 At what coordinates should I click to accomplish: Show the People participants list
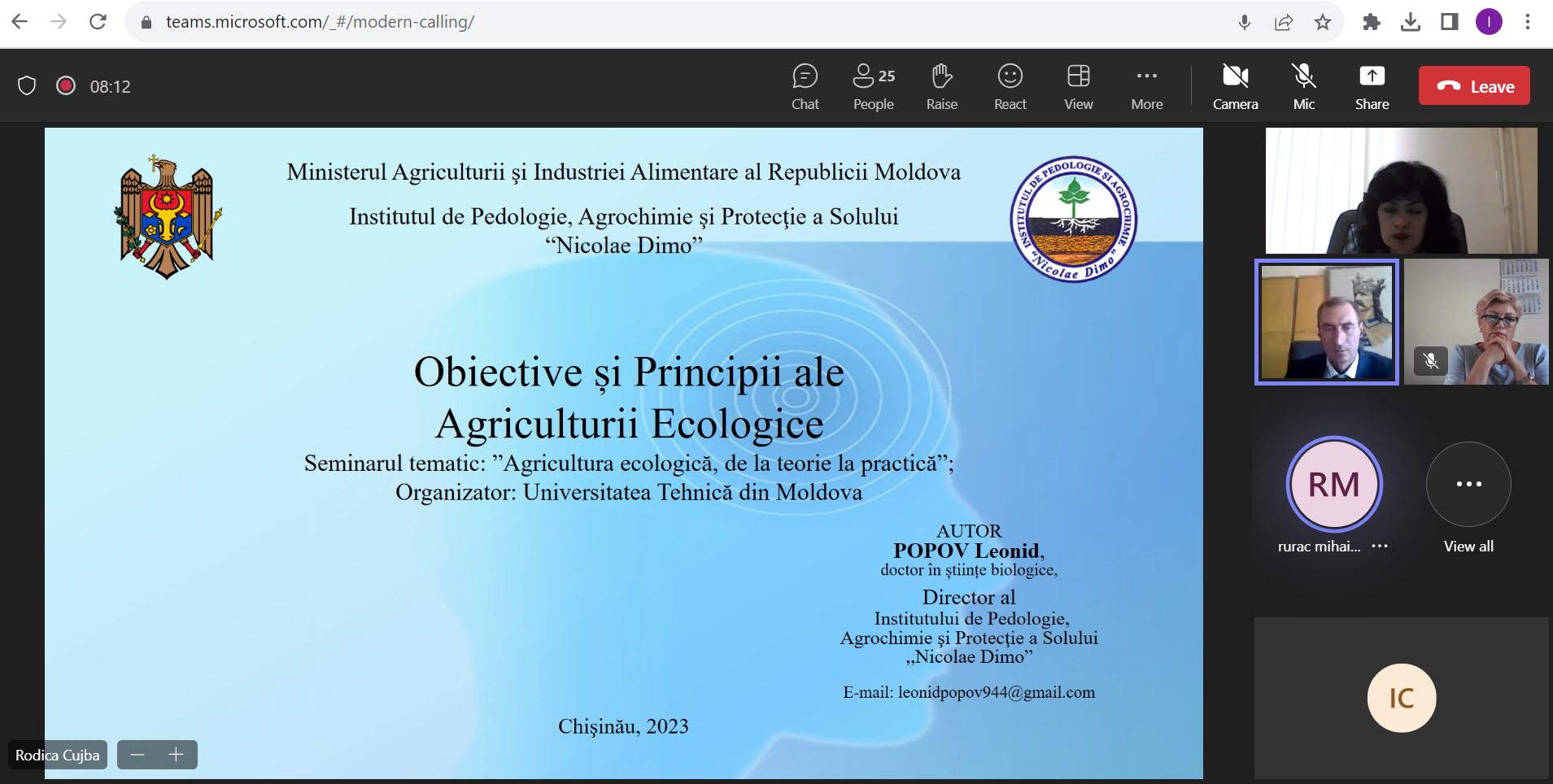874,86
